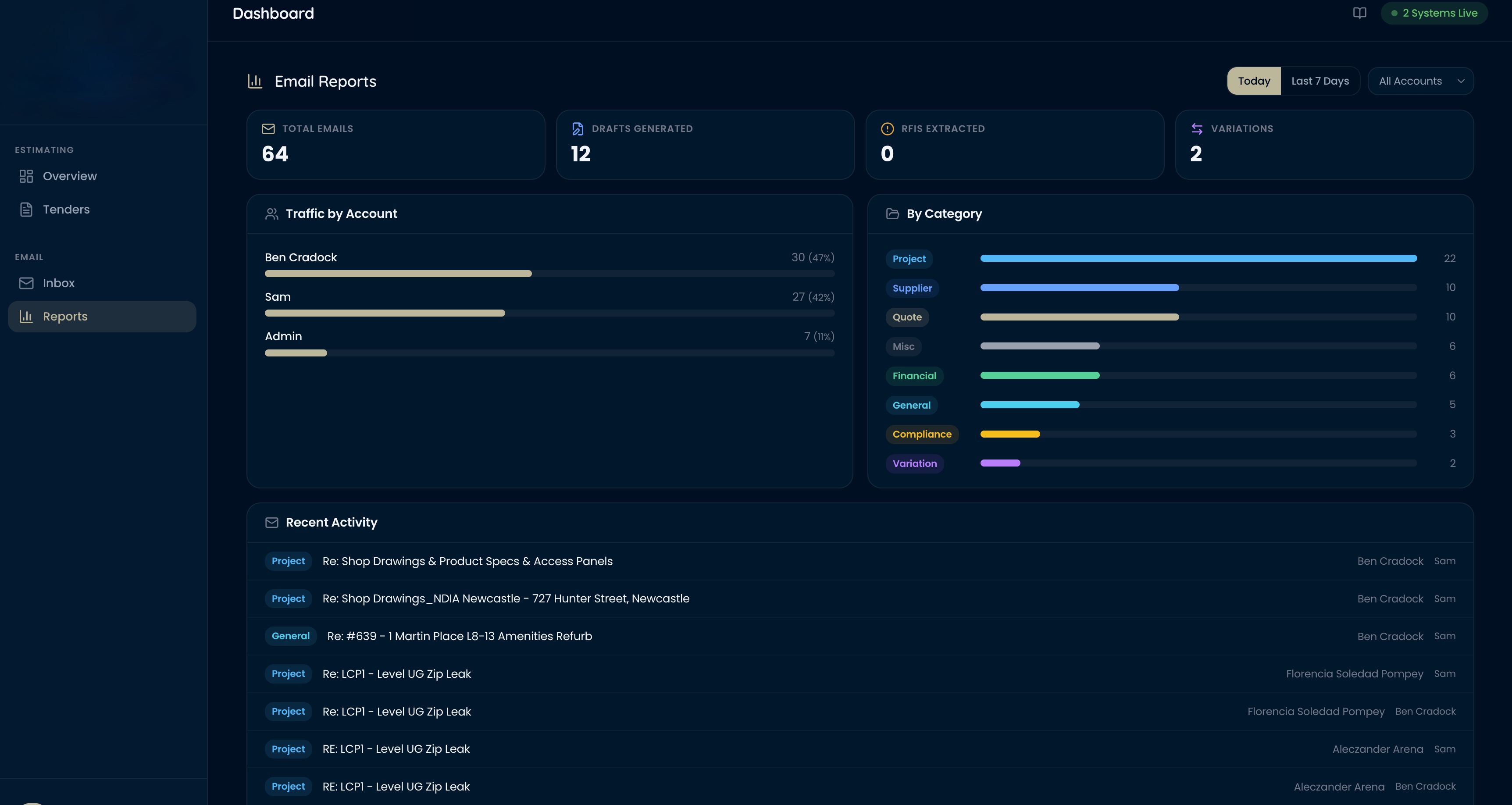This screenshot has height=805, width=1512.
Task: Click '27 (42%)' Sam count
Action: (x=813, y=297)
